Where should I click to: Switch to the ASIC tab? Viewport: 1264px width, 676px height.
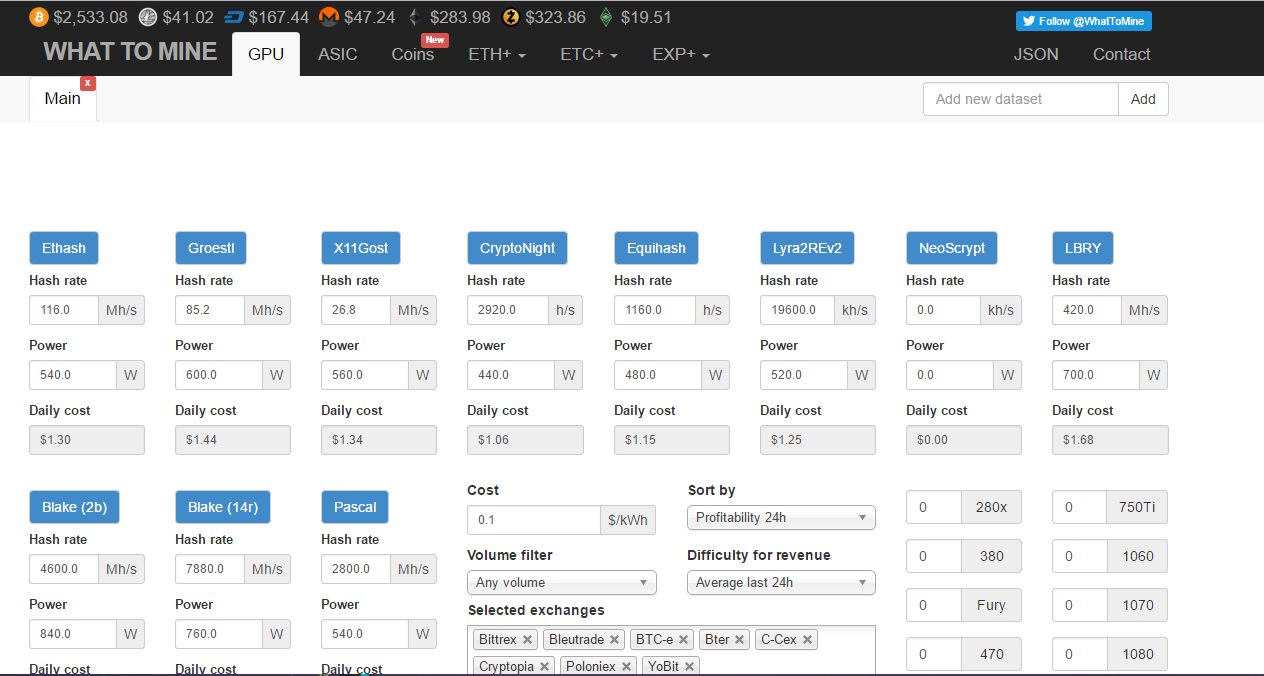tap(338, 54)
